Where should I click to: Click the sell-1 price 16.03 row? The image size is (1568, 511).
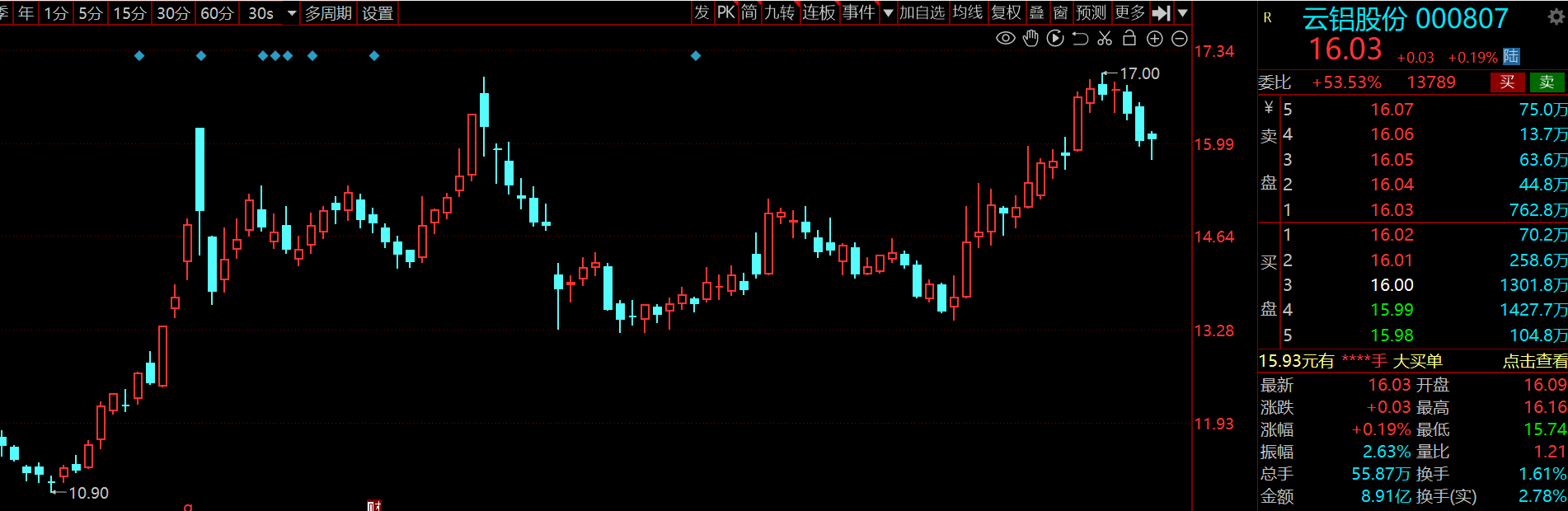tap(1413, 209)
